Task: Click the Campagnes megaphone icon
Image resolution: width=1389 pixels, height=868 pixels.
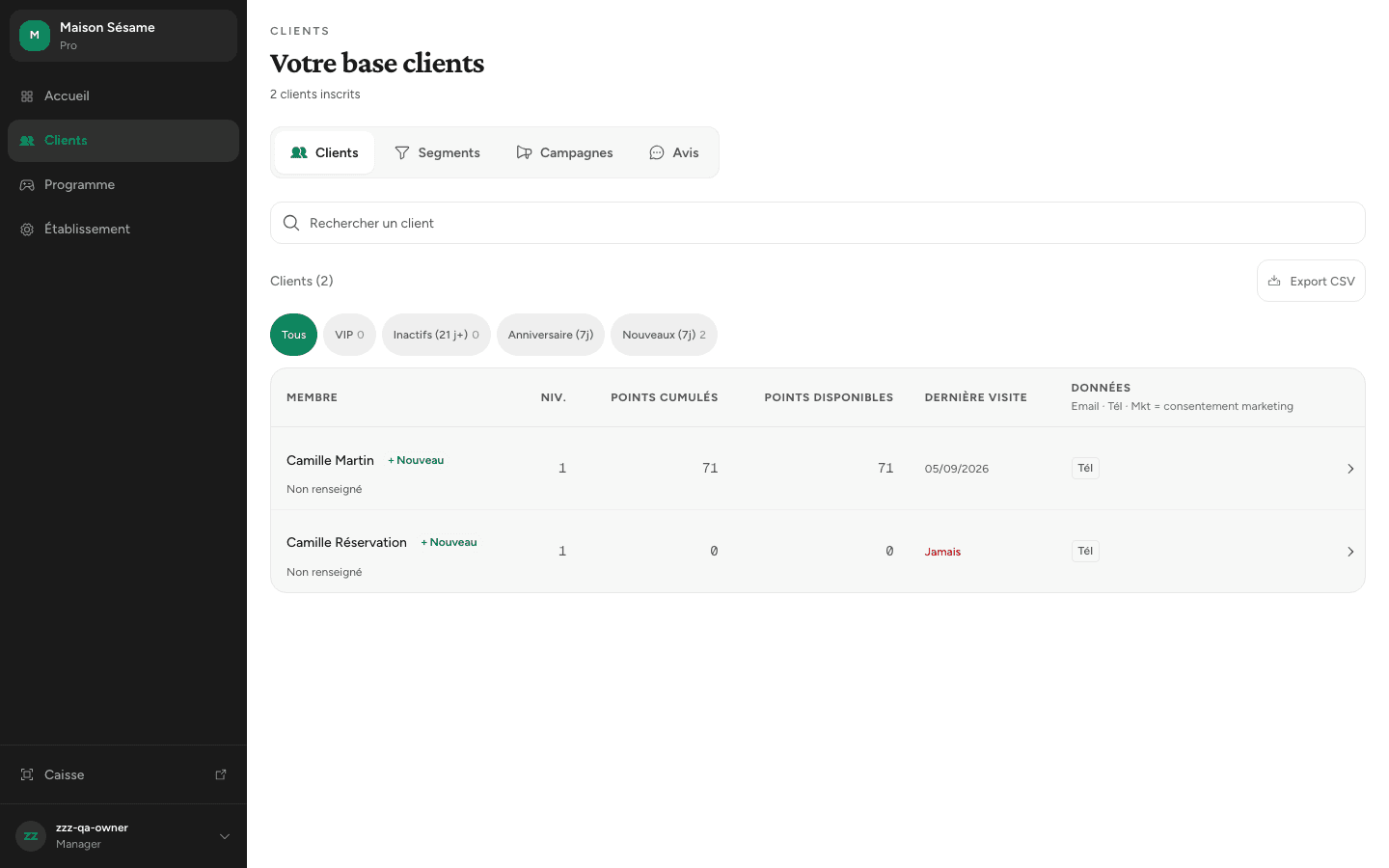Action: 524,152
